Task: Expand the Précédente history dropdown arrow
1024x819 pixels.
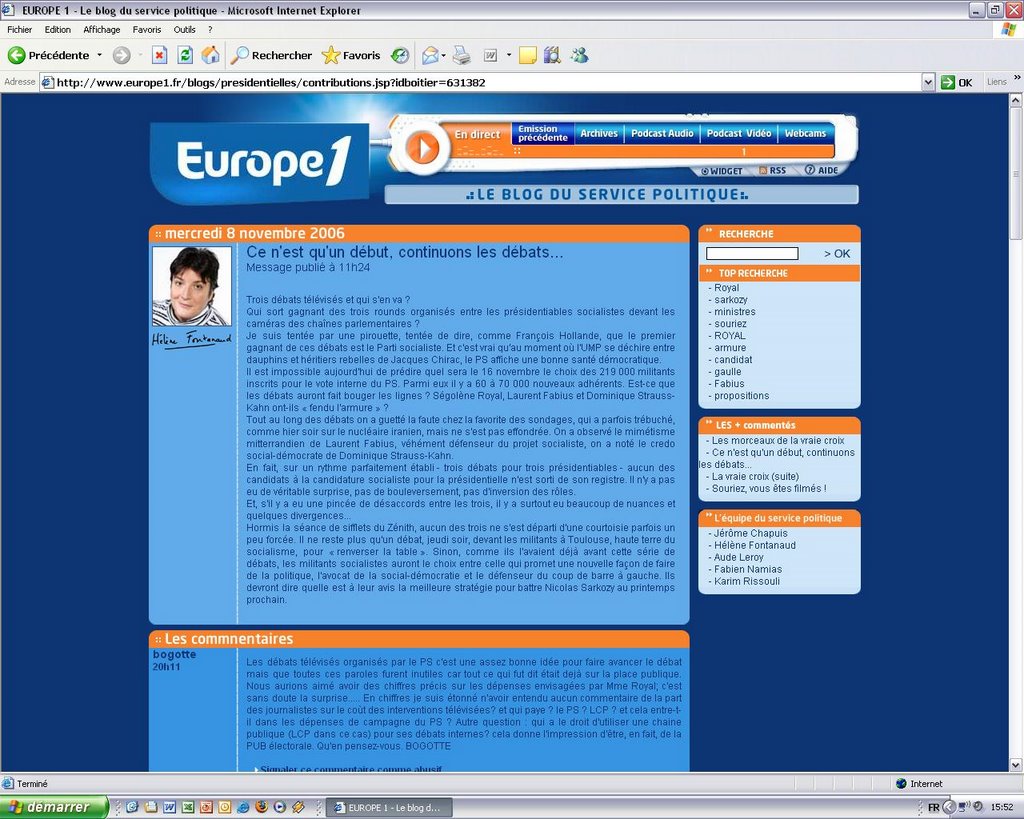Action: [x=100, y=56]
